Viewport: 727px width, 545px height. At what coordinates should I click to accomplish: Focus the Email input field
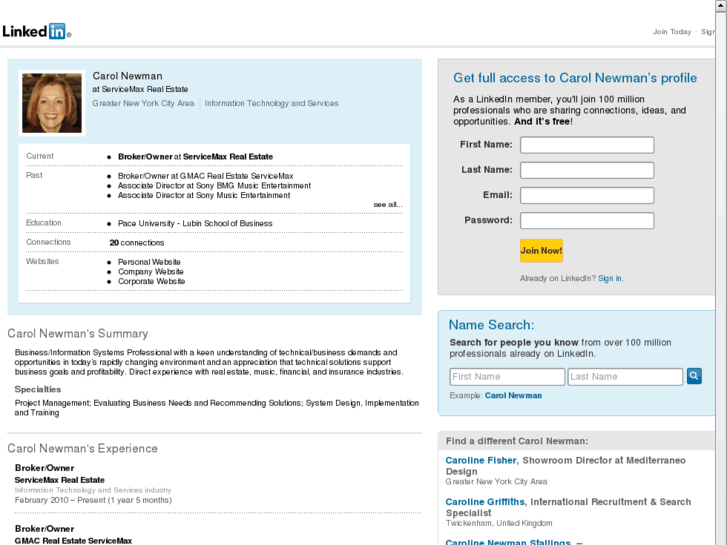[587, 195]
